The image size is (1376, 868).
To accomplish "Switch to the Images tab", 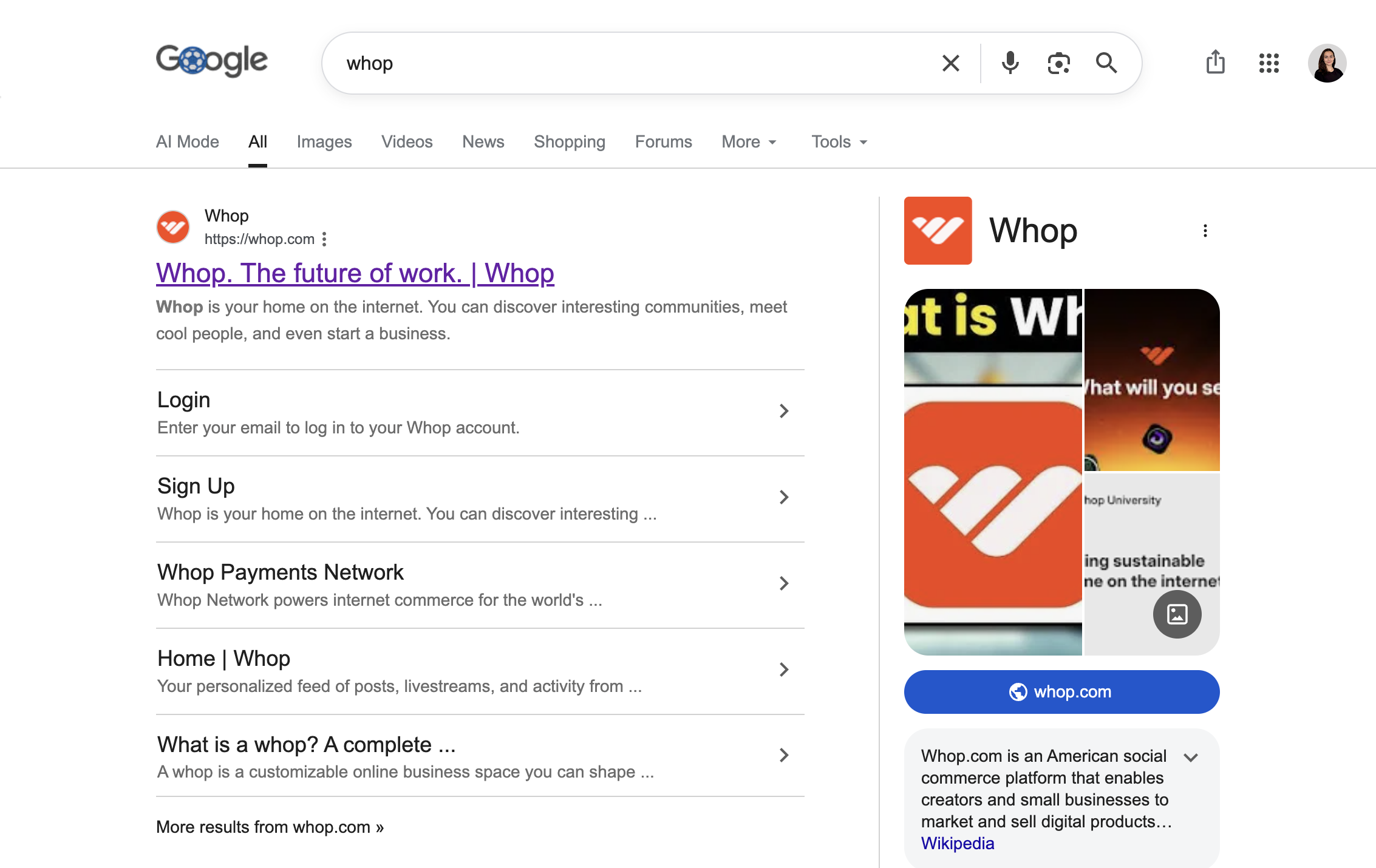I will tap(324, 142).
